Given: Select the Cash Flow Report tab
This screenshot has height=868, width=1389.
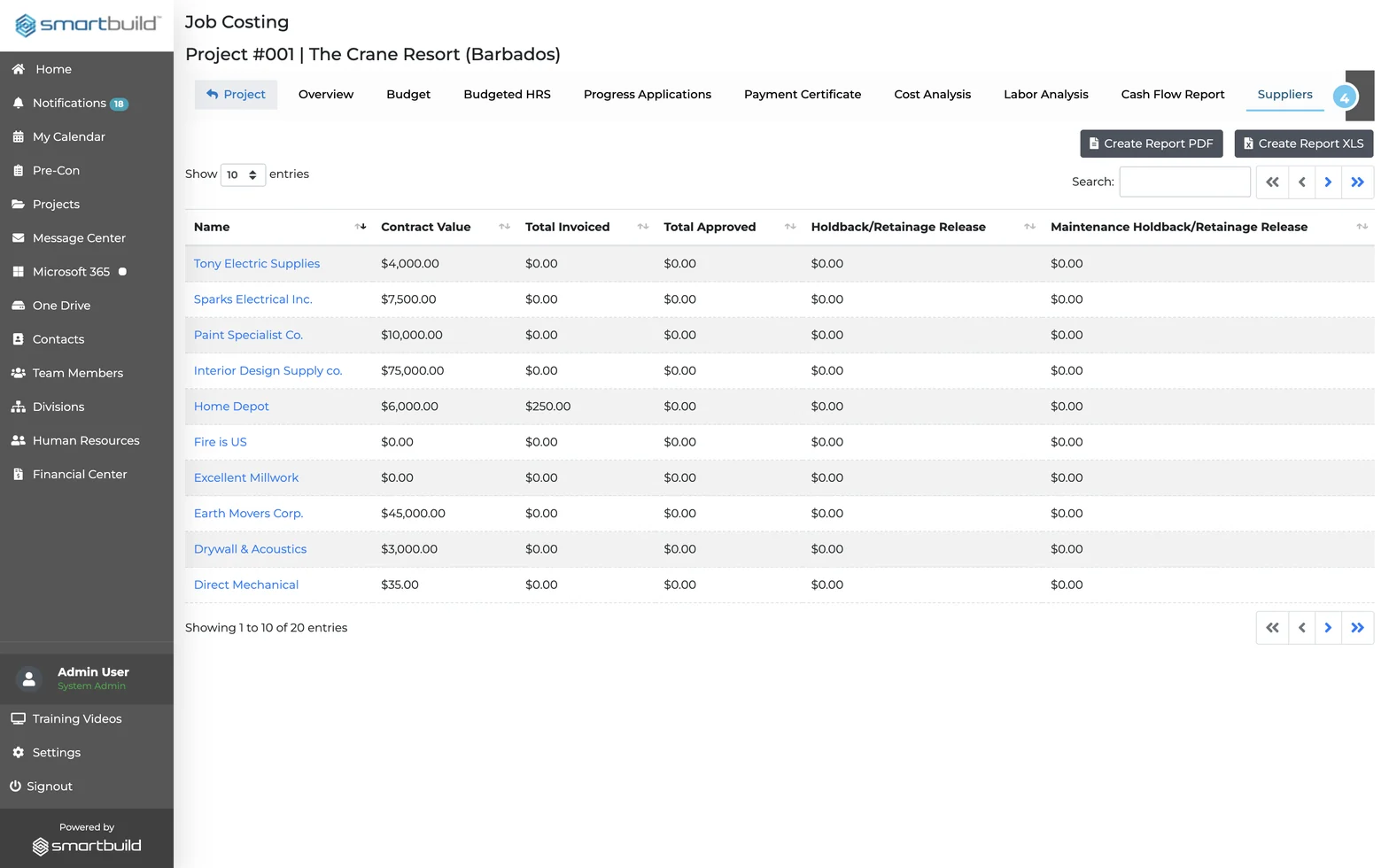Looking at the screenshot, I should [1173, 95].
